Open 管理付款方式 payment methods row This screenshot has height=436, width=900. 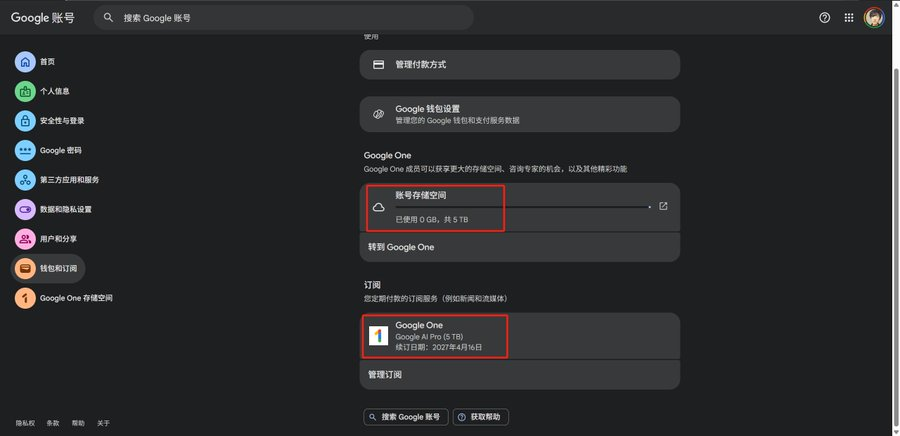[x=519, y=65]
